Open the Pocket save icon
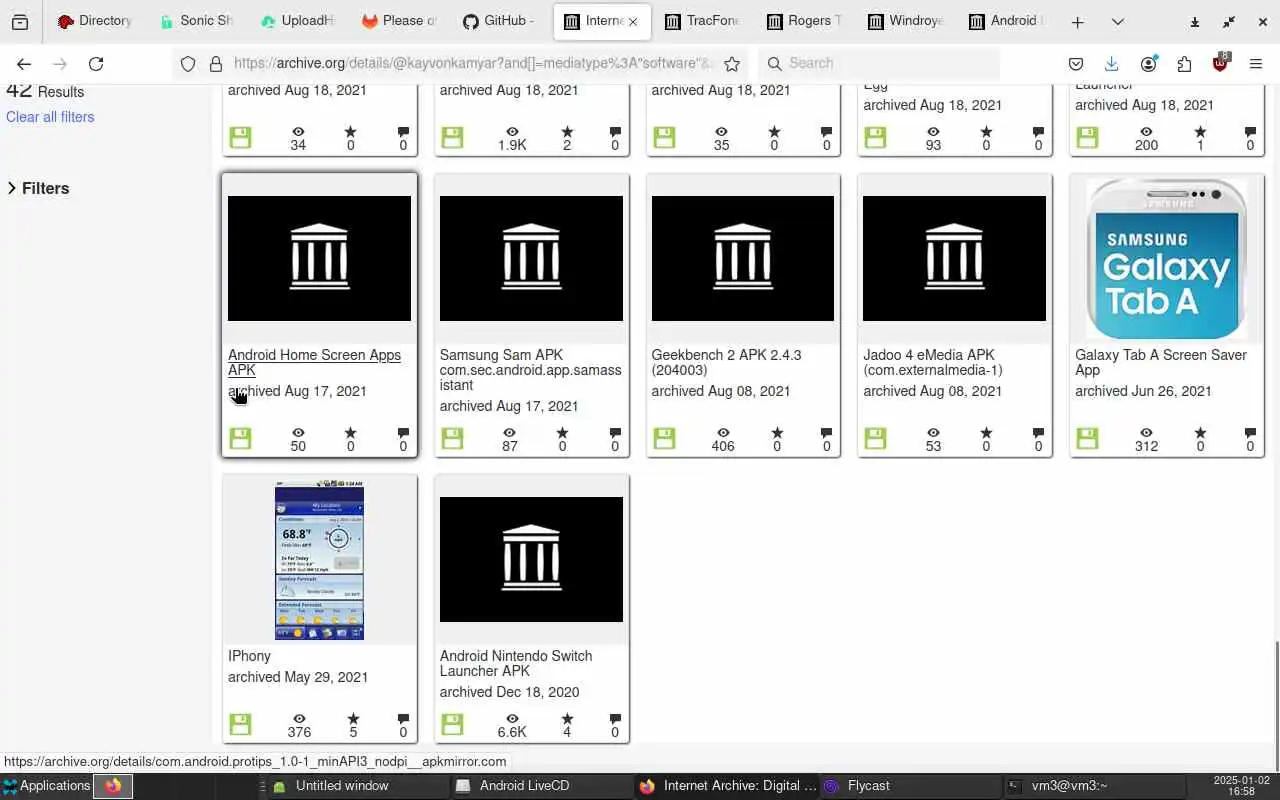This screenshot has height=800, width=1280. click(1076, 64)
